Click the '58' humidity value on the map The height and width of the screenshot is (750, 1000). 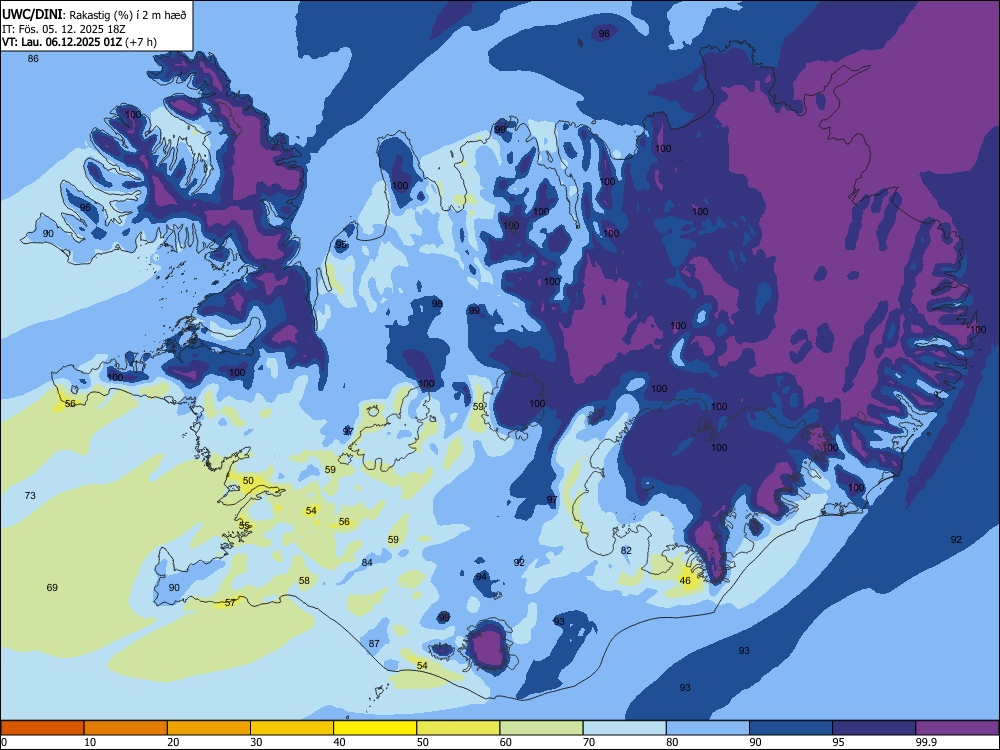pyautogui.click(x=304, y=580)
